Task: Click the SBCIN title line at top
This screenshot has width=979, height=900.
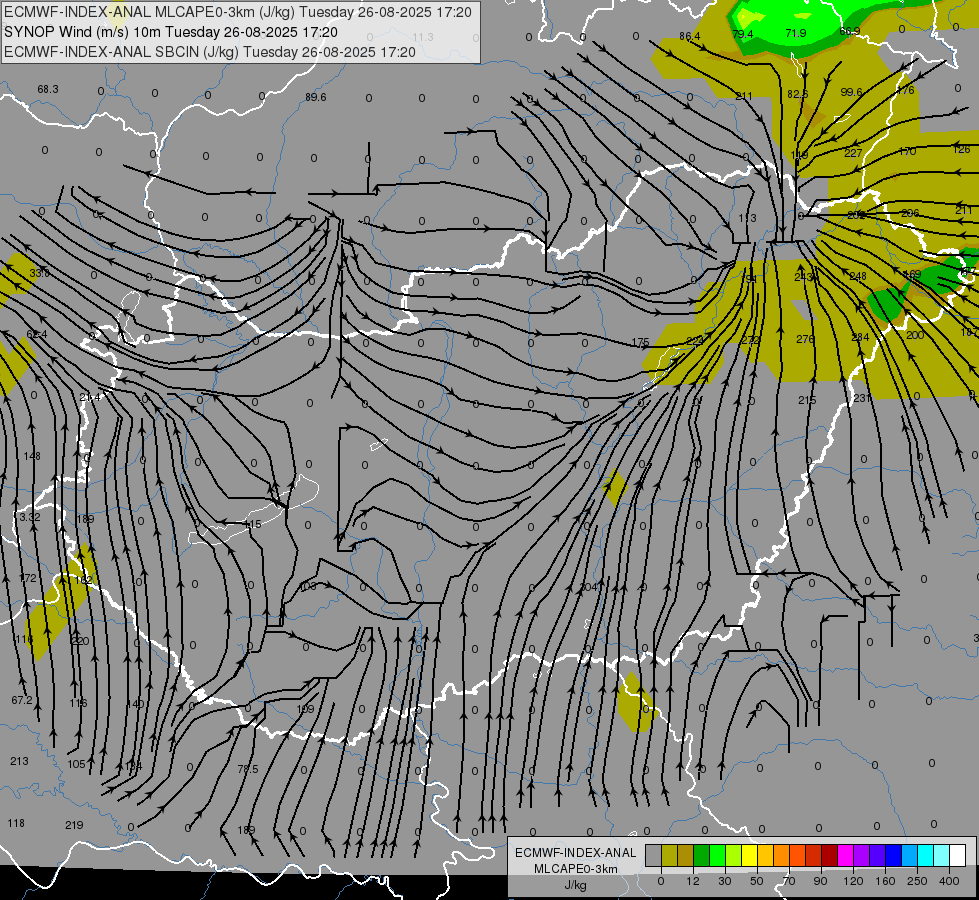Action: coord(209,52)
